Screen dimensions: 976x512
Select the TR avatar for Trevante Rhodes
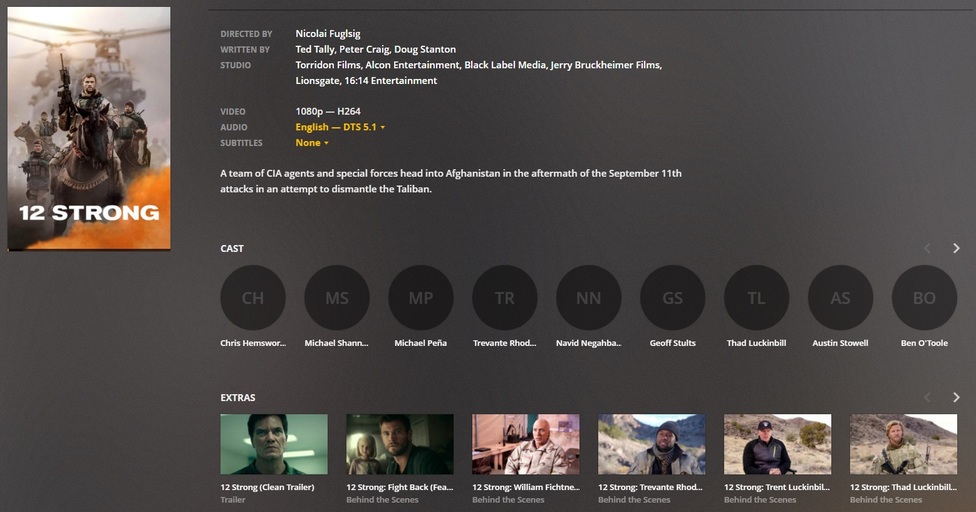click(x=505, y=297)
